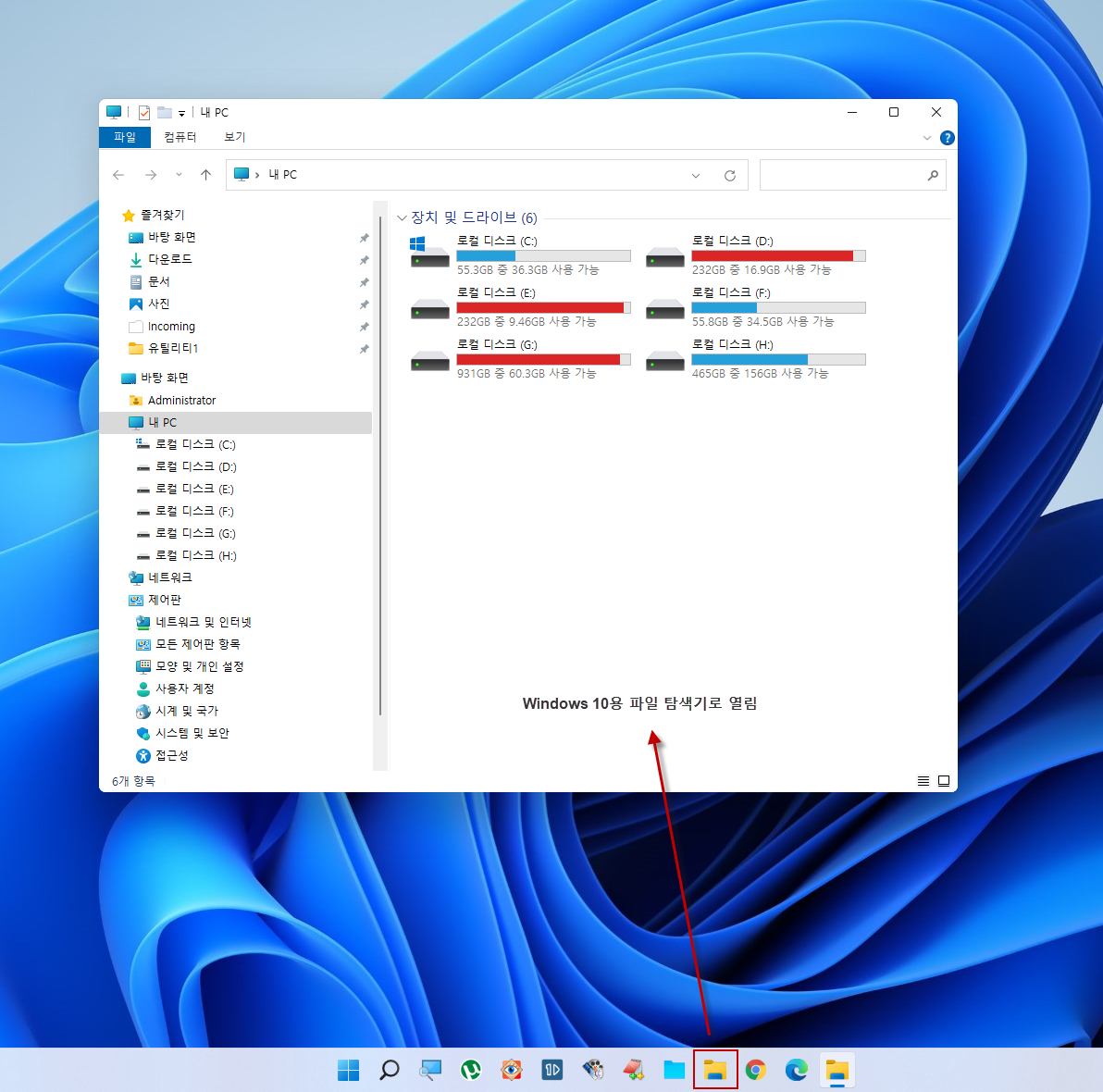Click the magnifier search icon in the search box
This screenshot has width=1103, height=1092.
pyautogui.click(x=933, y=175)
